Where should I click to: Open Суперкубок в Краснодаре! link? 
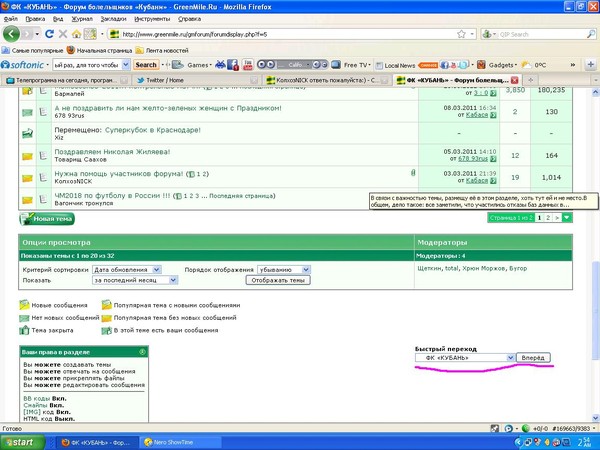(x=153, y=130)
